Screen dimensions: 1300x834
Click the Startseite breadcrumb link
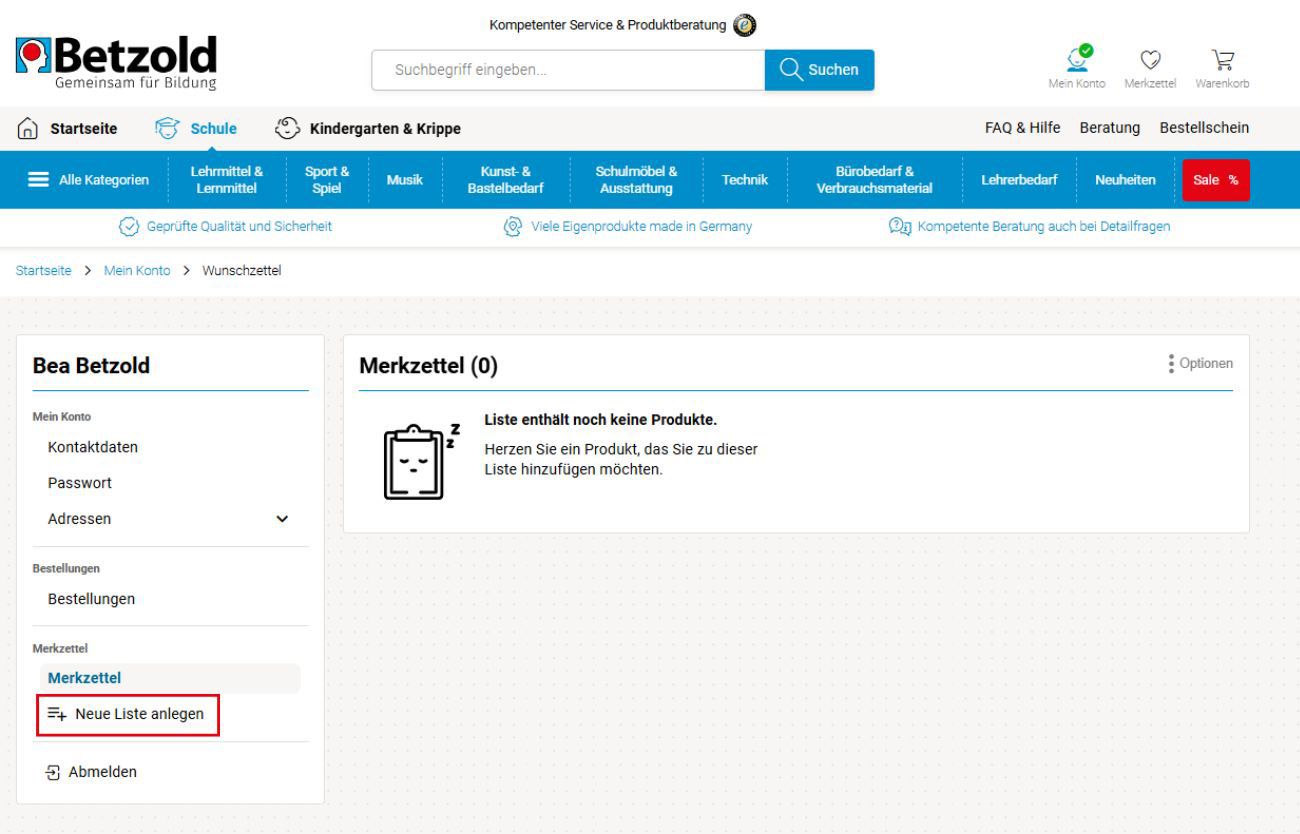point(43,271)
